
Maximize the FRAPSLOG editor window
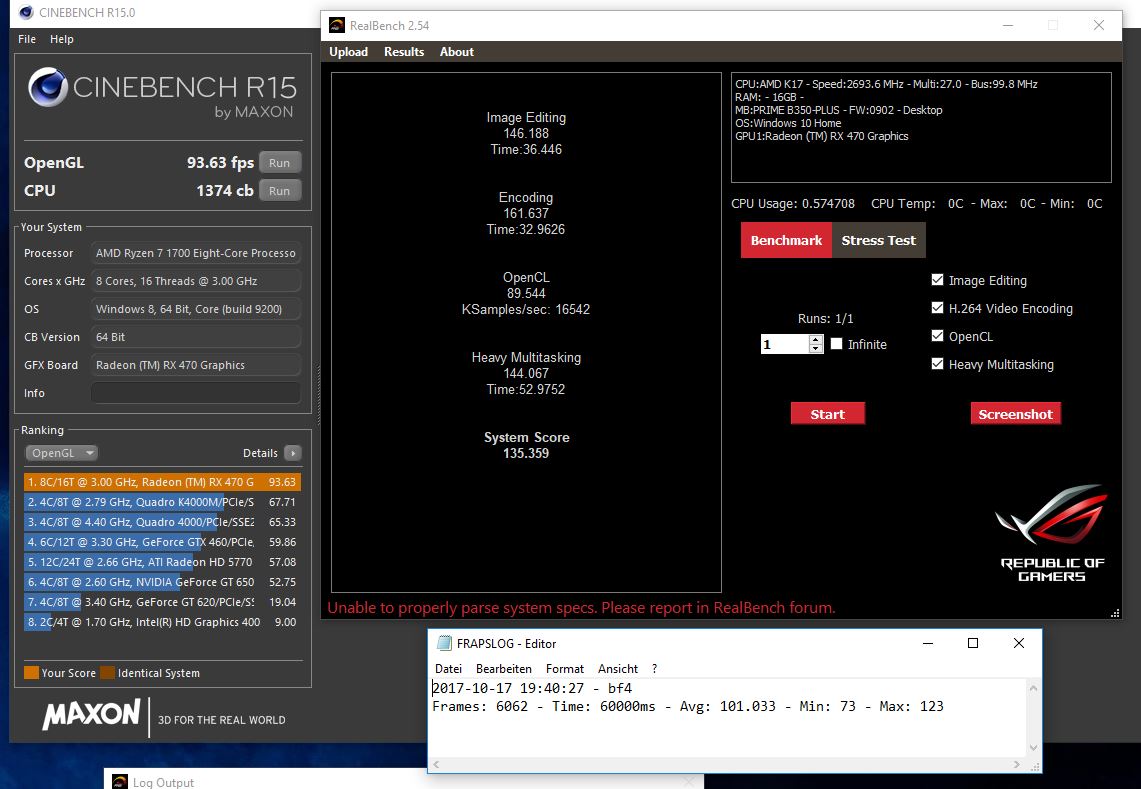click(973, 643)
